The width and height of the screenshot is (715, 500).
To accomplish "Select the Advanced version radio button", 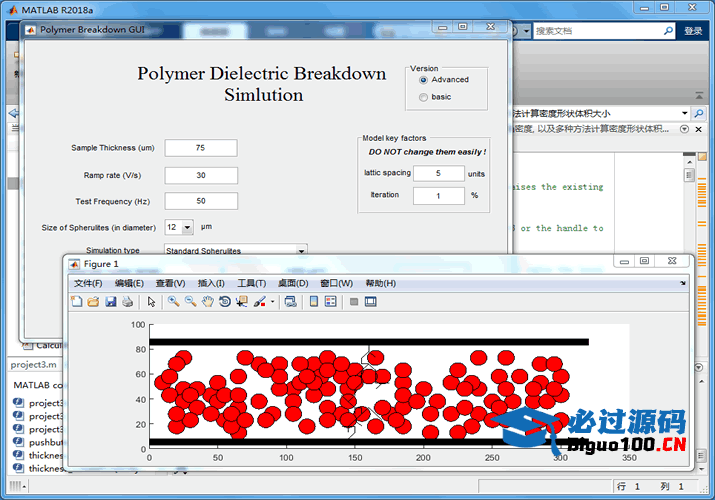I will tap(423, 80).
